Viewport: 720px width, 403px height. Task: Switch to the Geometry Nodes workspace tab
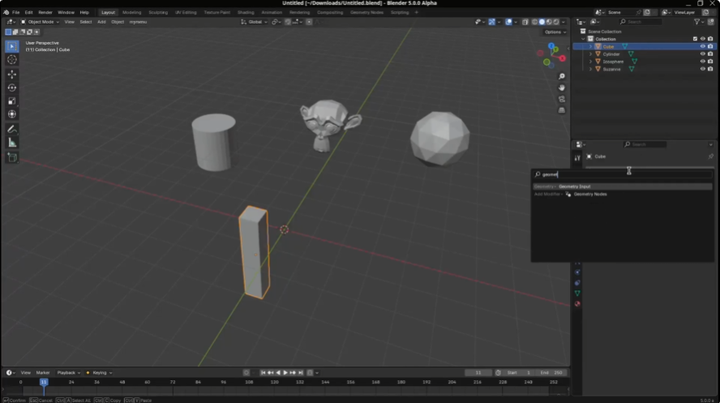[366, 12]
